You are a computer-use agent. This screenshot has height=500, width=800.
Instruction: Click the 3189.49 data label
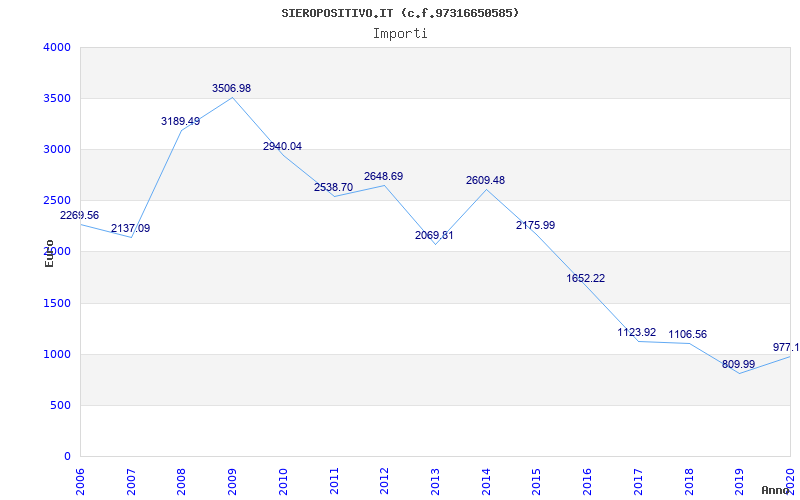[x=180, y=121]
